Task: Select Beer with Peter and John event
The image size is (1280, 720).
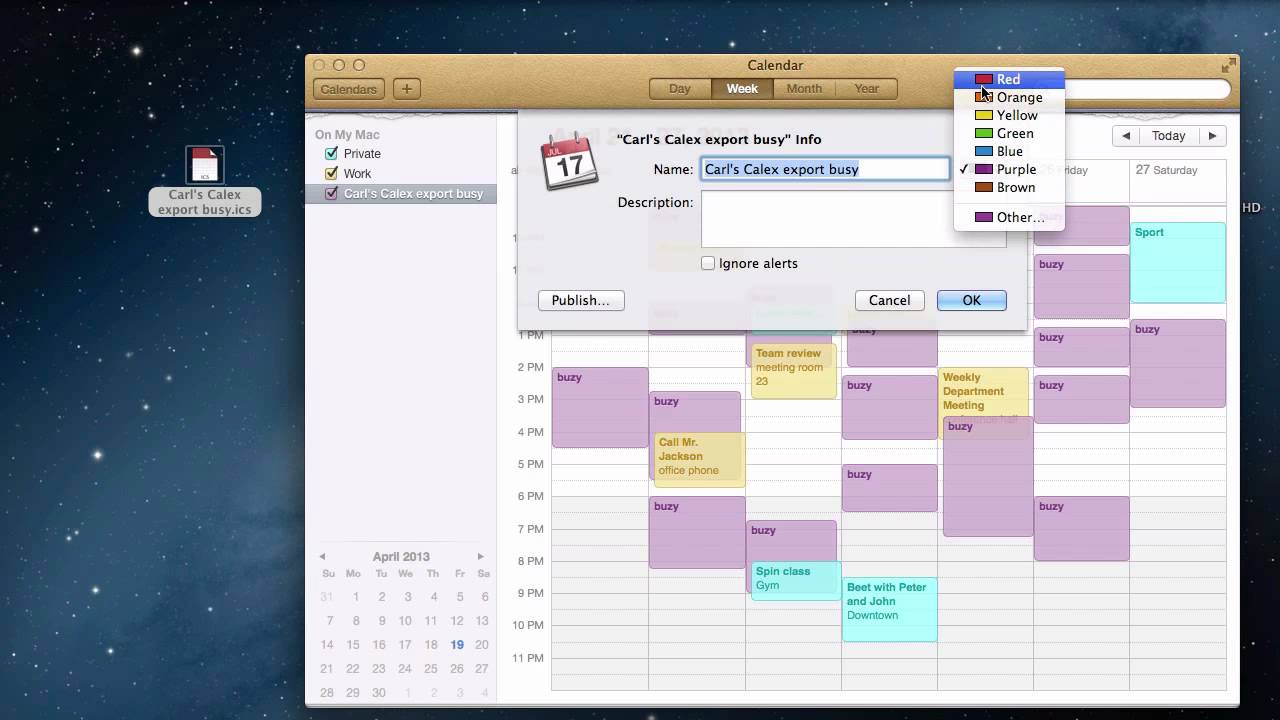Action: (x=889, y=609)
